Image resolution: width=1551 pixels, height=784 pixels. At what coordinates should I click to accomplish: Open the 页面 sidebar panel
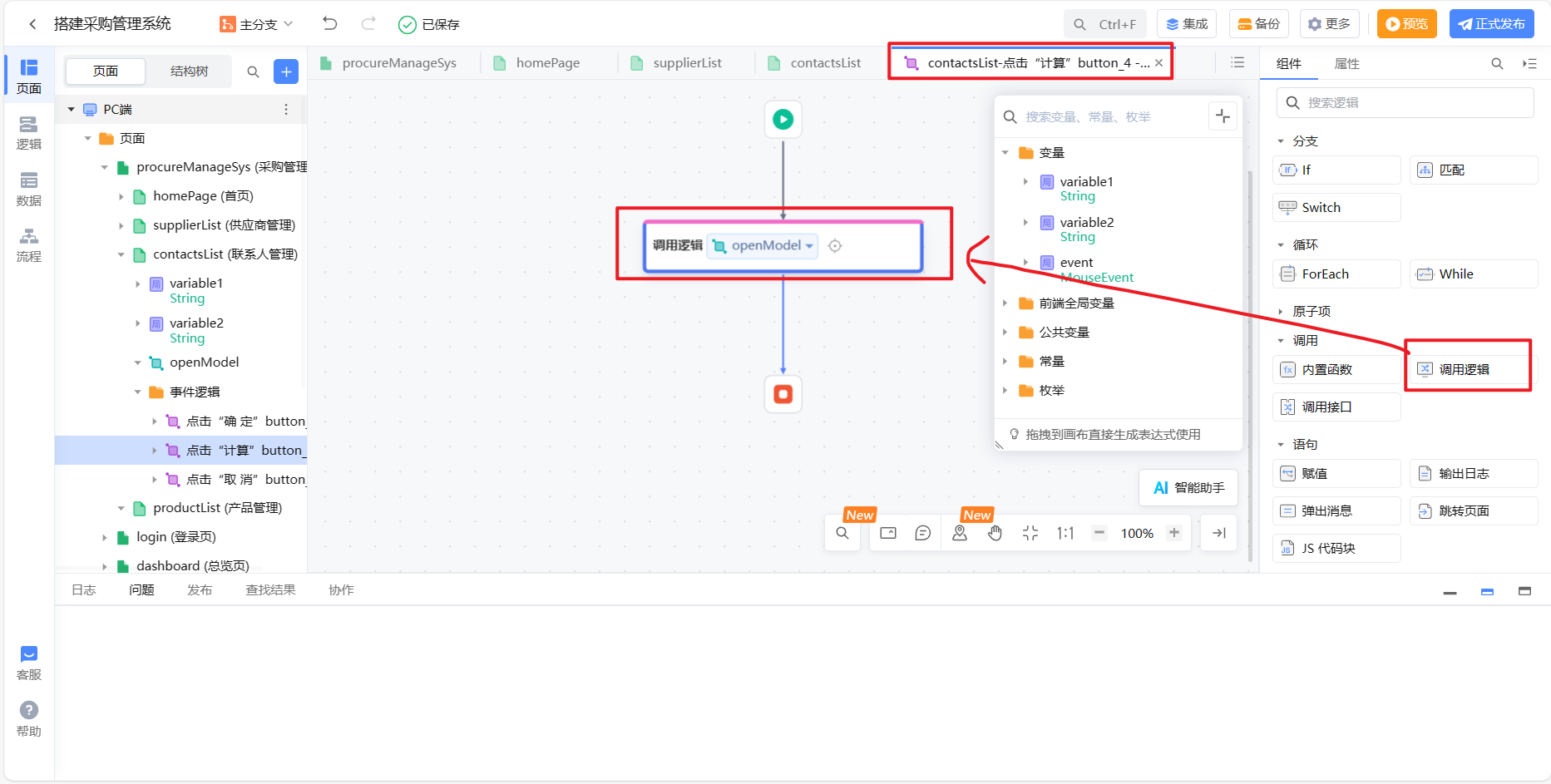(x=29, y=76)
